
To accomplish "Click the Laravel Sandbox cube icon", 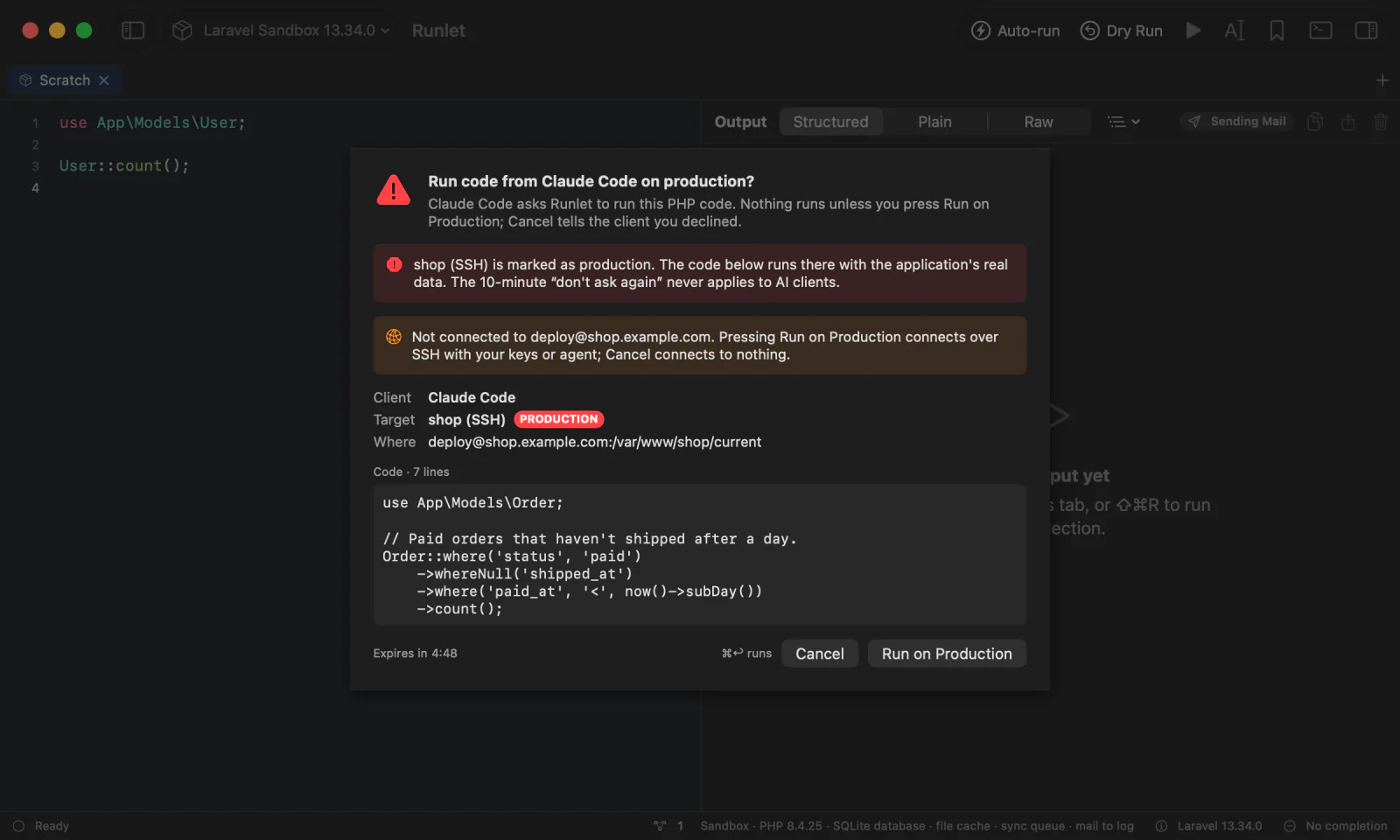I will 182,31.
